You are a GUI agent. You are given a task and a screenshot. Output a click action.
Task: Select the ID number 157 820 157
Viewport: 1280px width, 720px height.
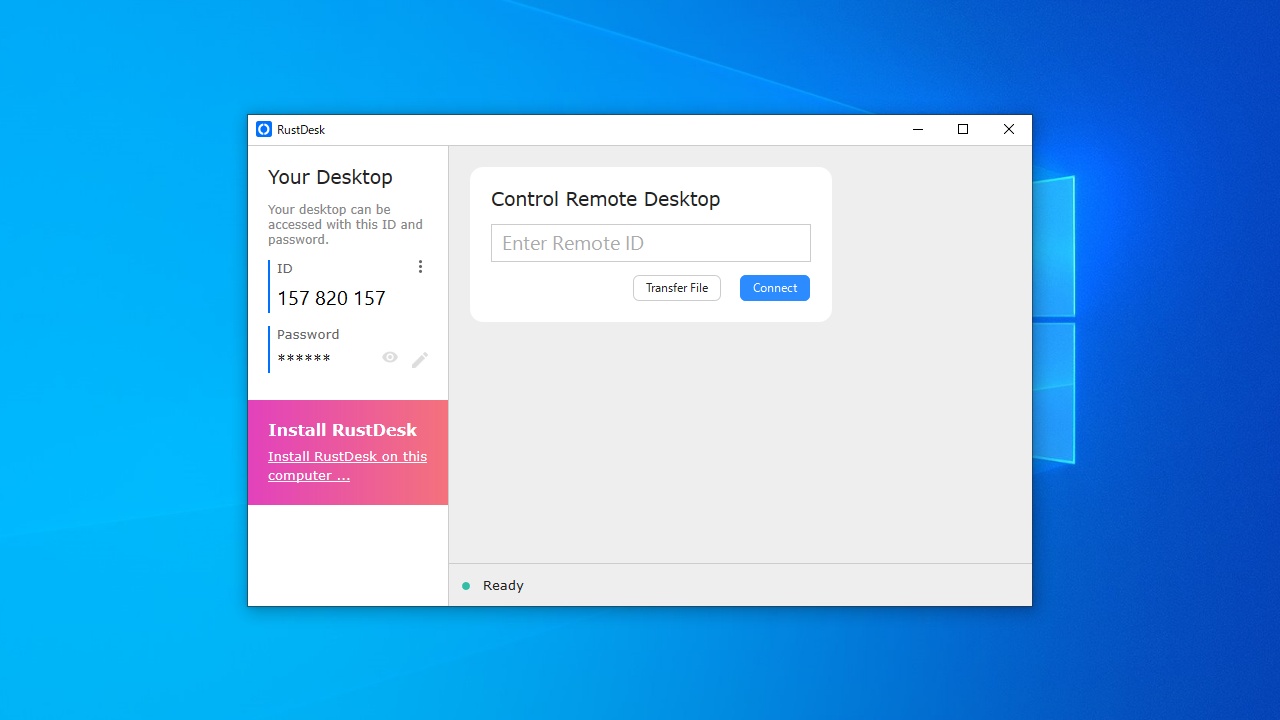point(331,298)
